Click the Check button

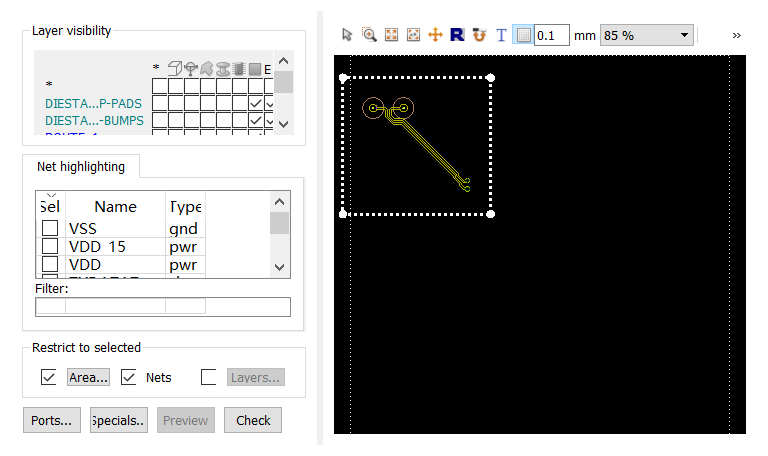click(x=253, y=420)
